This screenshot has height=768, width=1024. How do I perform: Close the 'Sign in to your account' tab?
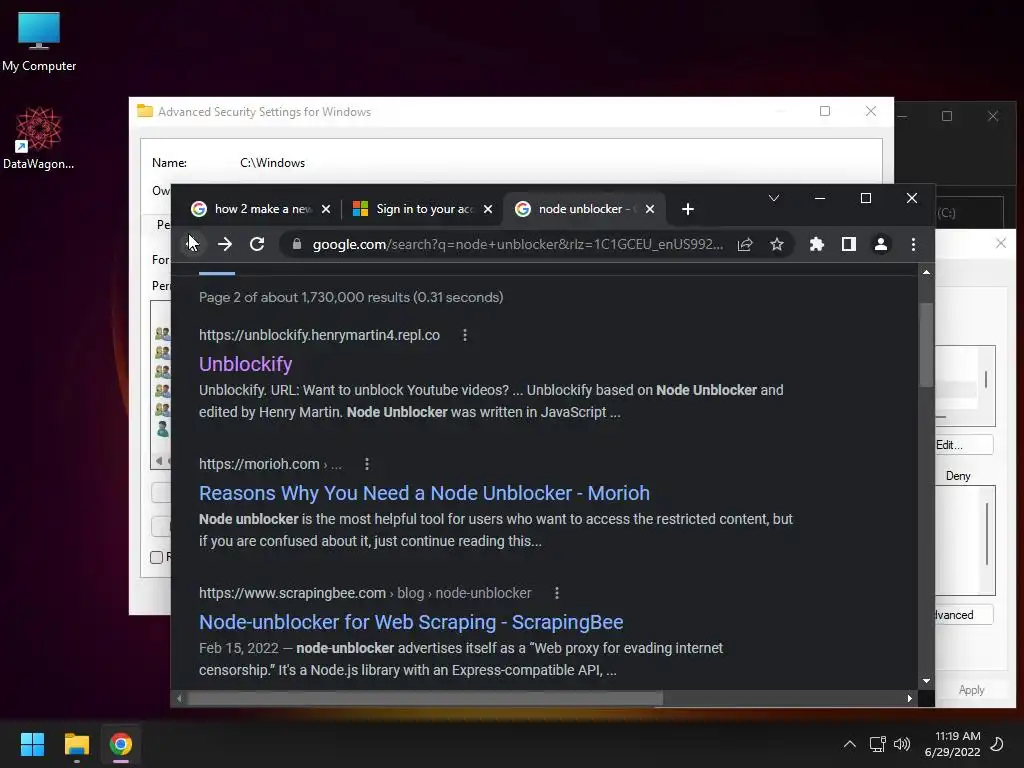(x=488, y=209)
